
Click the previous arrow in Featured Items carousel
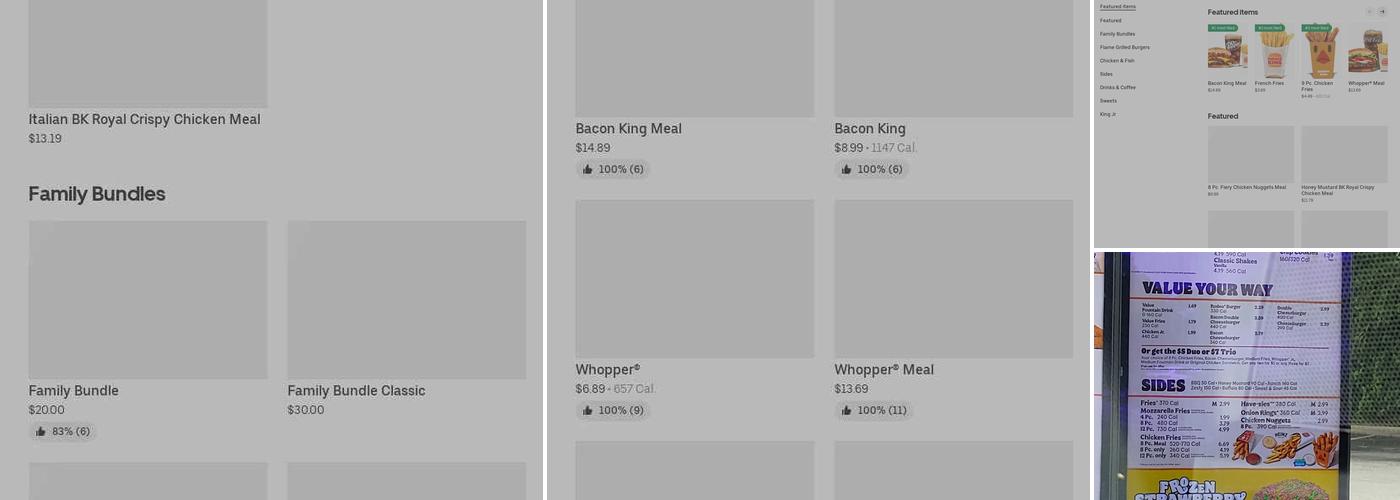click(x=1369, y=12)
